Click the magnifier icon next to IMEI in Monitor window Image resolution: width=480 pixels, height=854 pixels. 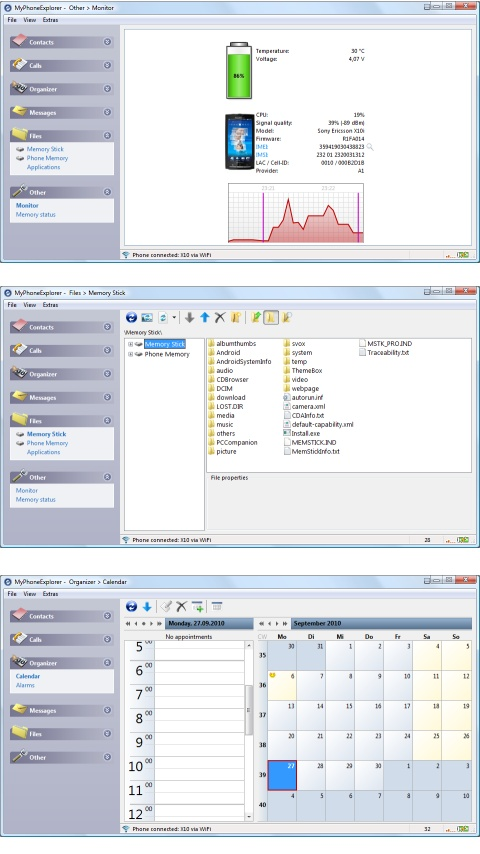[370, 147]
